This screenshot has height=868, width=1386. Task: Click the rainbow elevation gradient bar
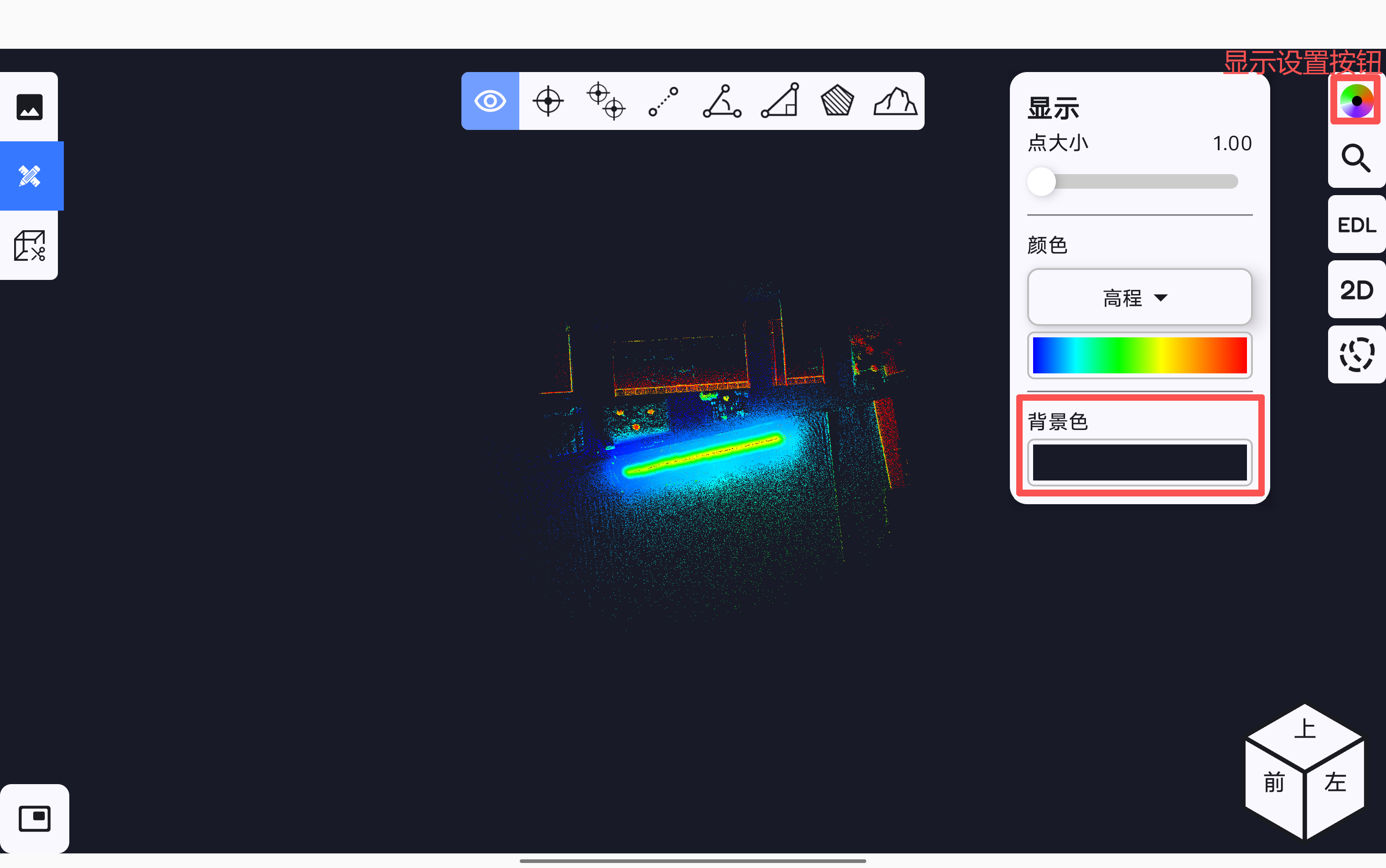pyautogui.click(x=1139, y=355)
